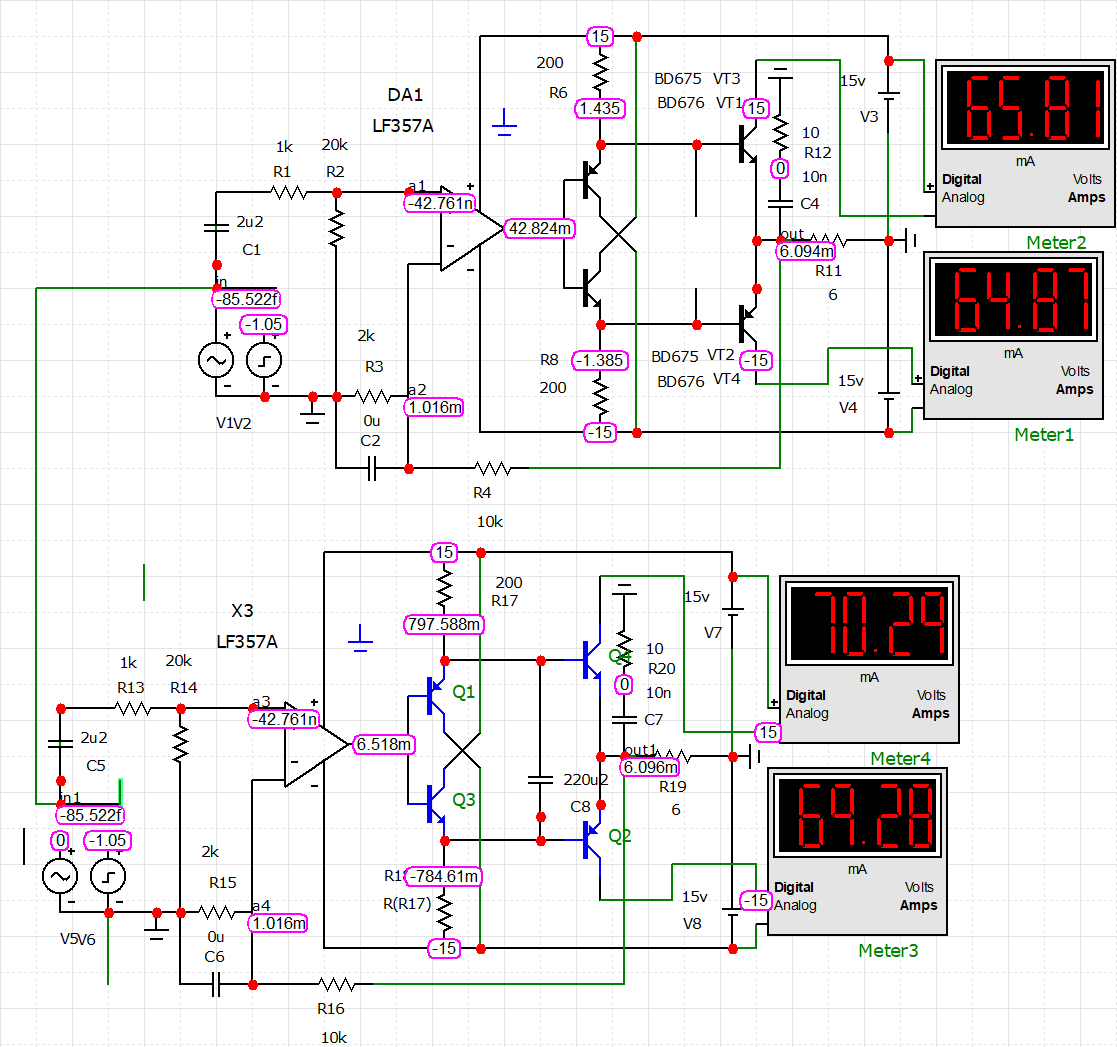Select the DA1 op-amp triangle symbol

(x=470, y=229)
